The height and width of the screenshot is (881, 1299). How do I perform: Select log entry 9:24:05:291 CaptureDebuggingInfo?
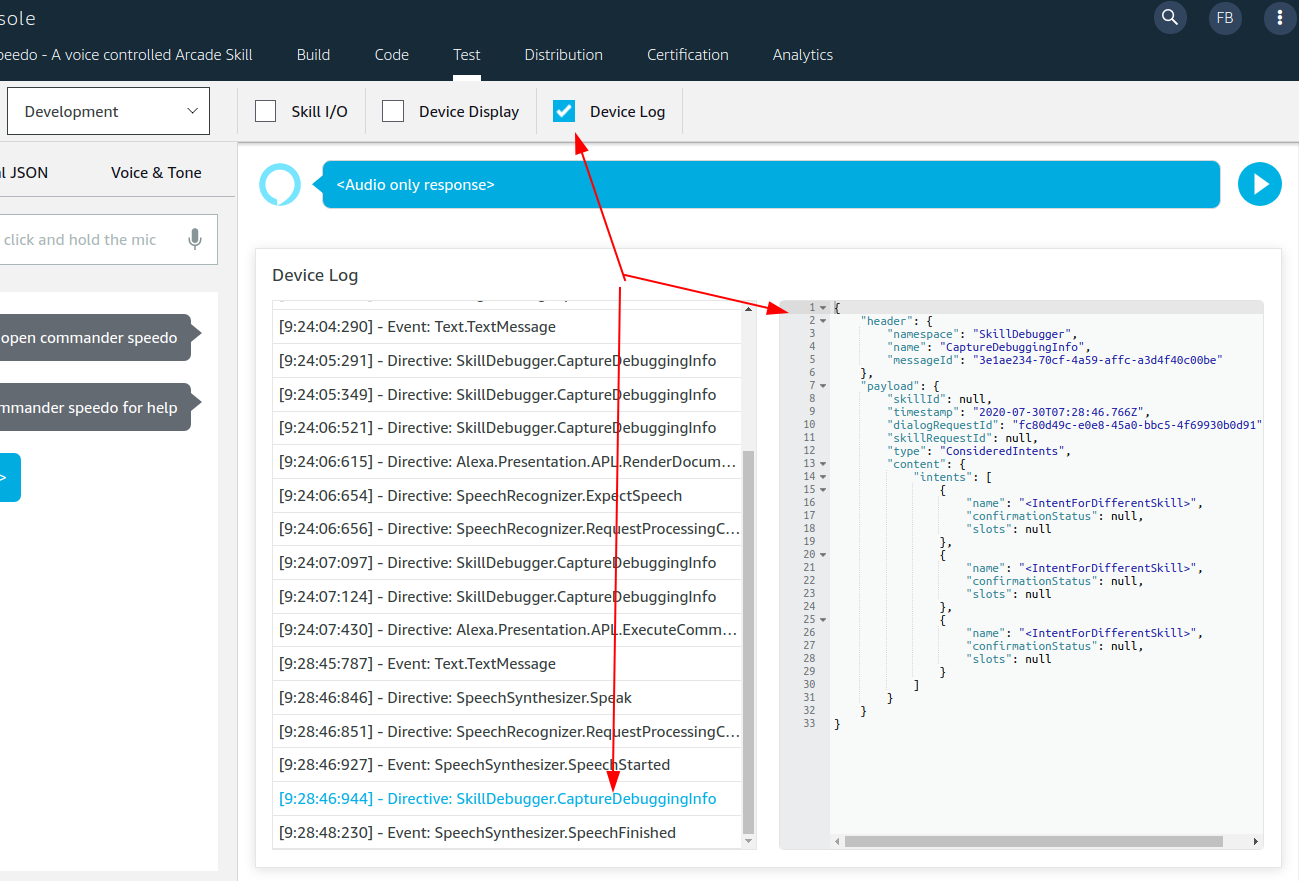[x=507, y=360]
